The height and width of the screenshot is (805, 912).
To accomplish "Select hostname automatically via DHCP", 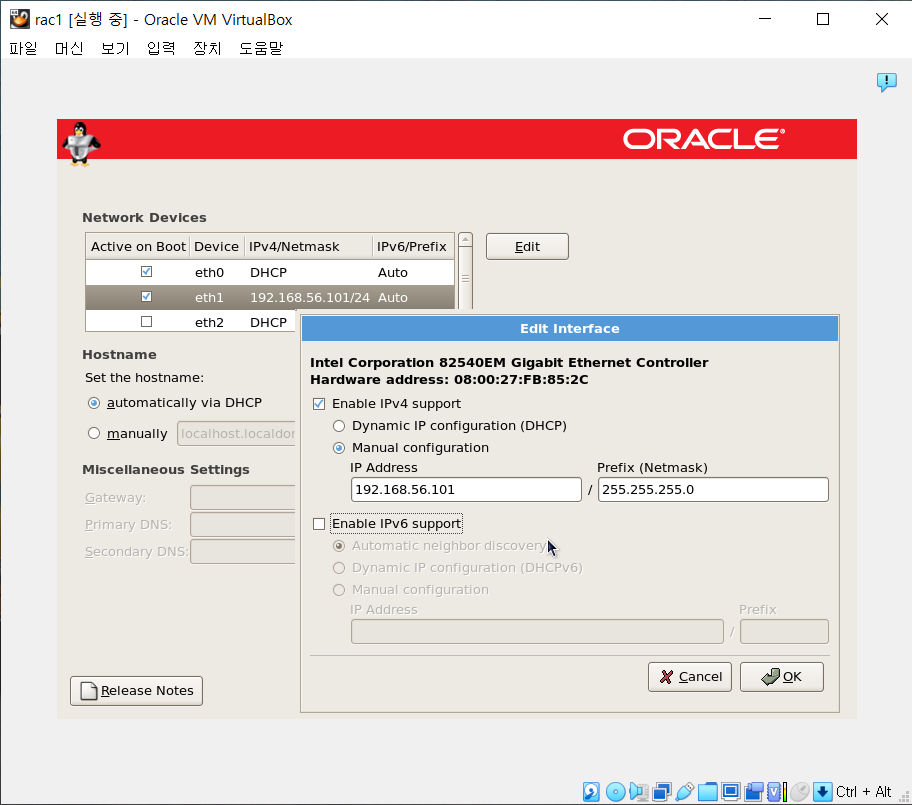I will (x=94, y=402).
